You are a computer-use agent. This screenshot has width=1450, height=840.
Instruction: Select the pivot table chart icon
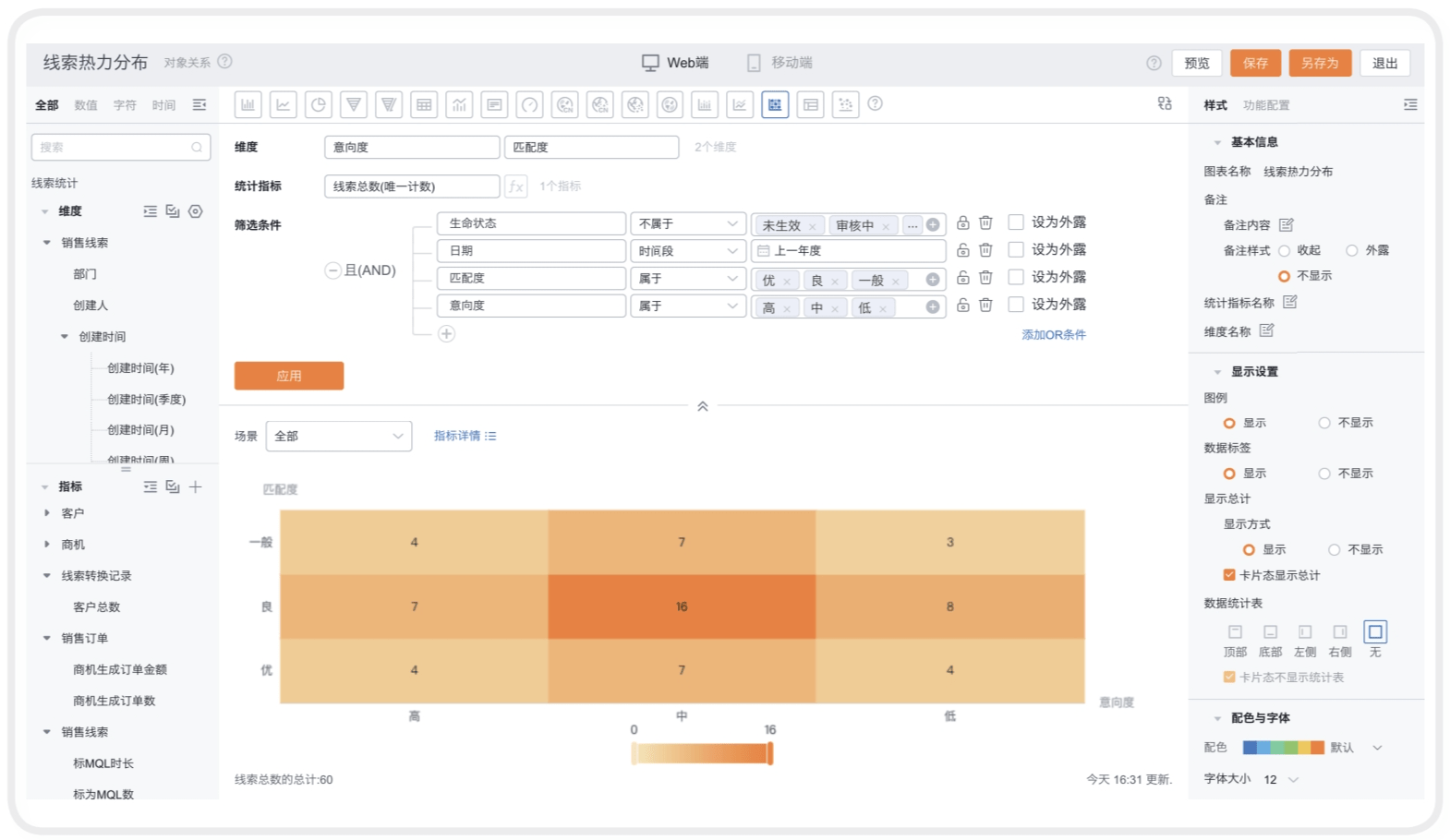coord(810,105)
